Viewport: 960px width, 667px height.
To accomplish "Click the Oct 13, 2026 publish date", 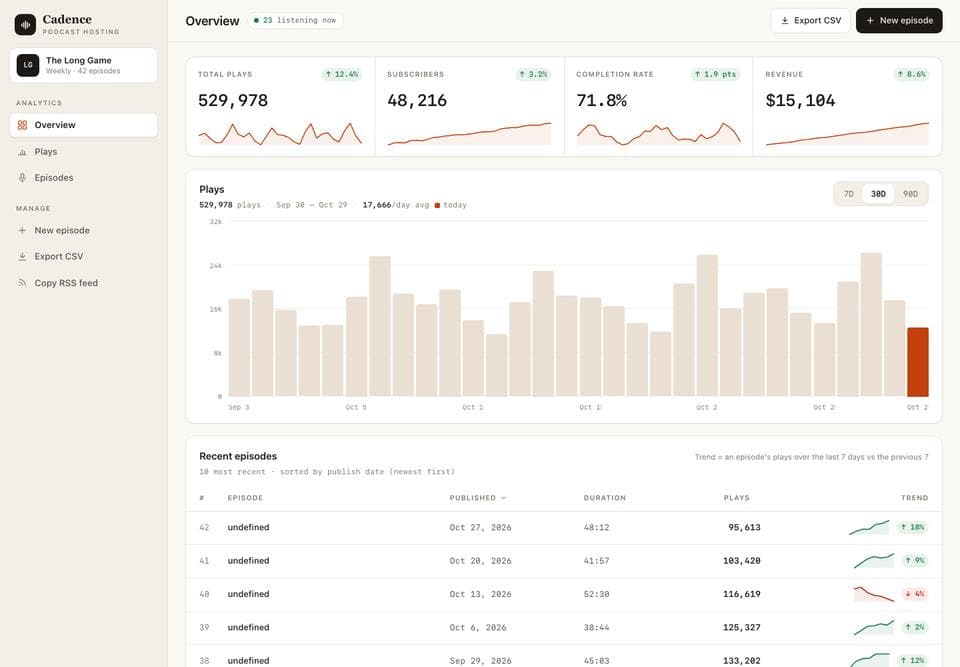I will click(481, 594).
